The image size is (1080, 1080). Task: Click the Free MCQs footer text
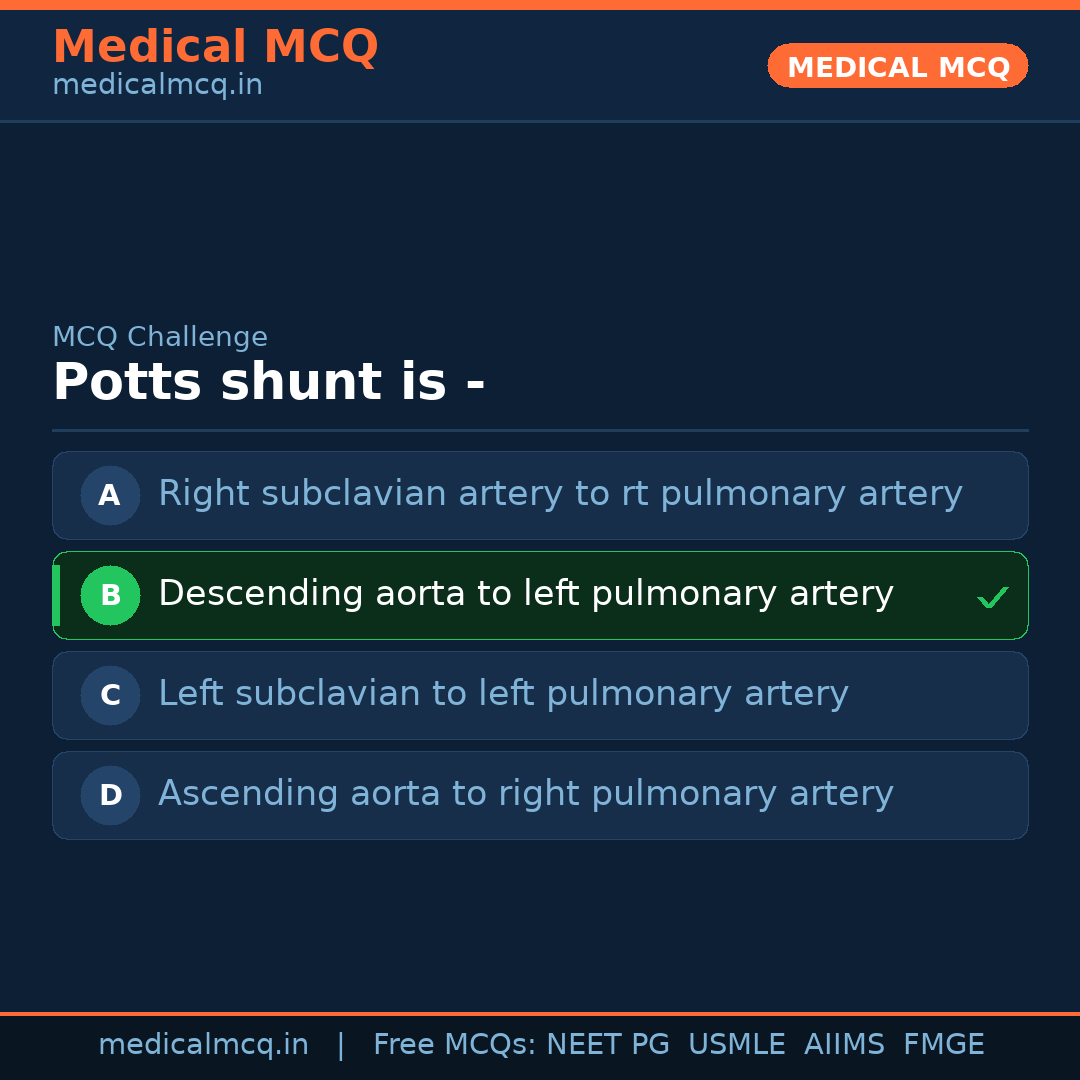click(454, 1045)
